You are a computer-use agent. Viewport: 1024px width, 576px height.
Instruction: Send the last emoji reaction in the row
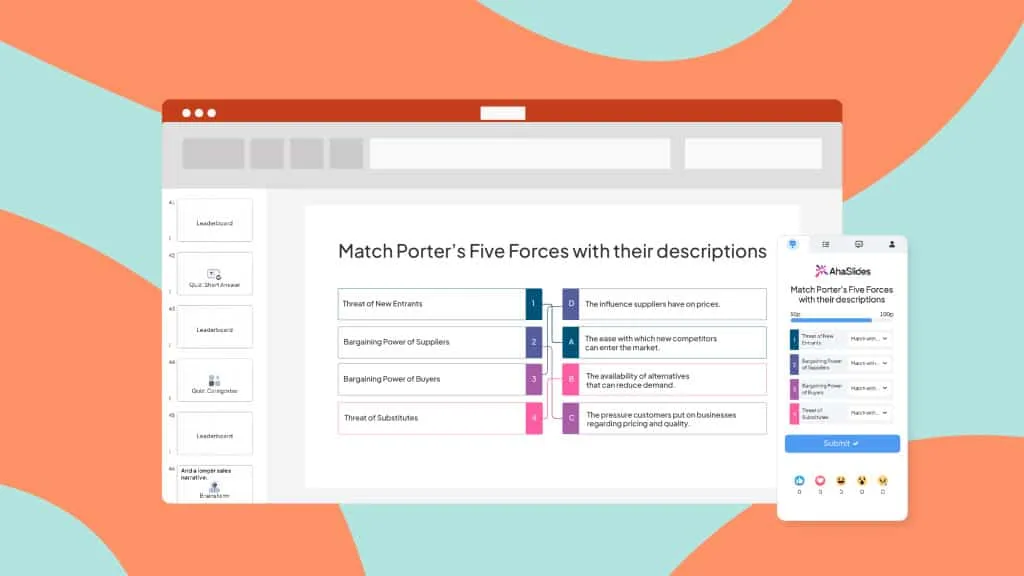[x=882, y=478]
